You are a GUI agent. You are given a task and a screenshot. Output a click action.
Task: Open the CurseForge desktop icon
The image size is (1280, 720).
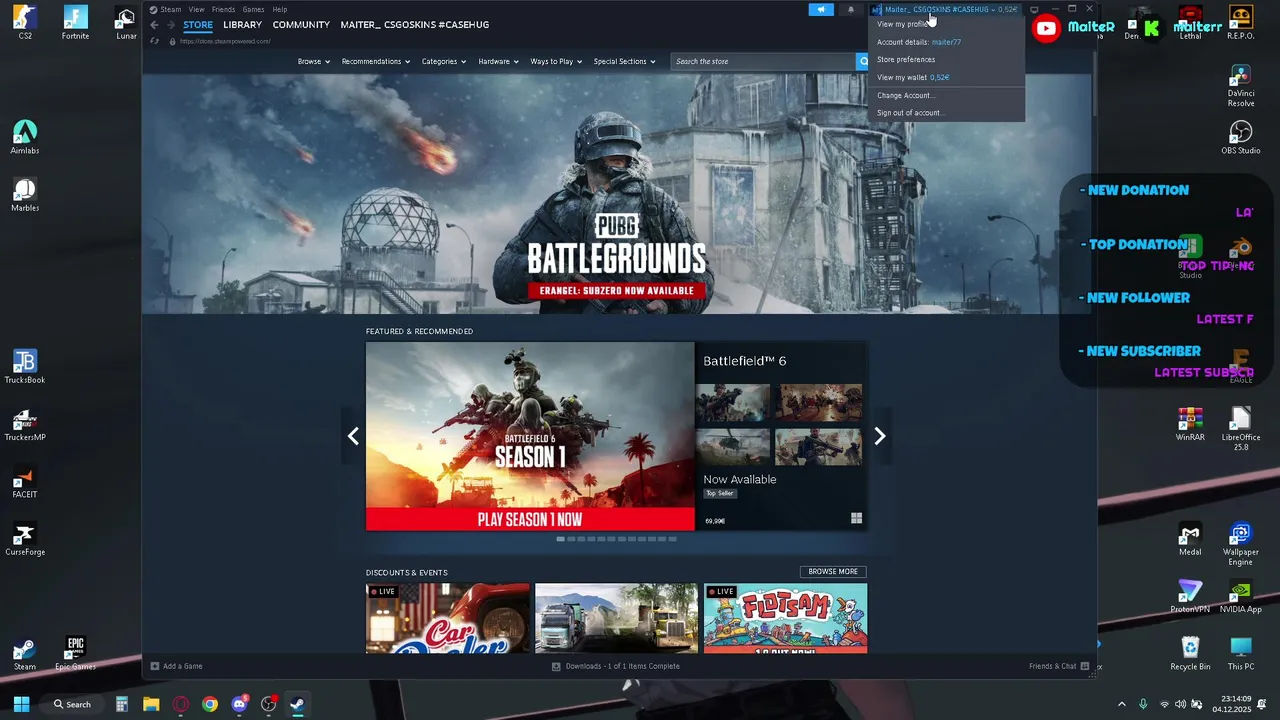(x=25, y=539)
